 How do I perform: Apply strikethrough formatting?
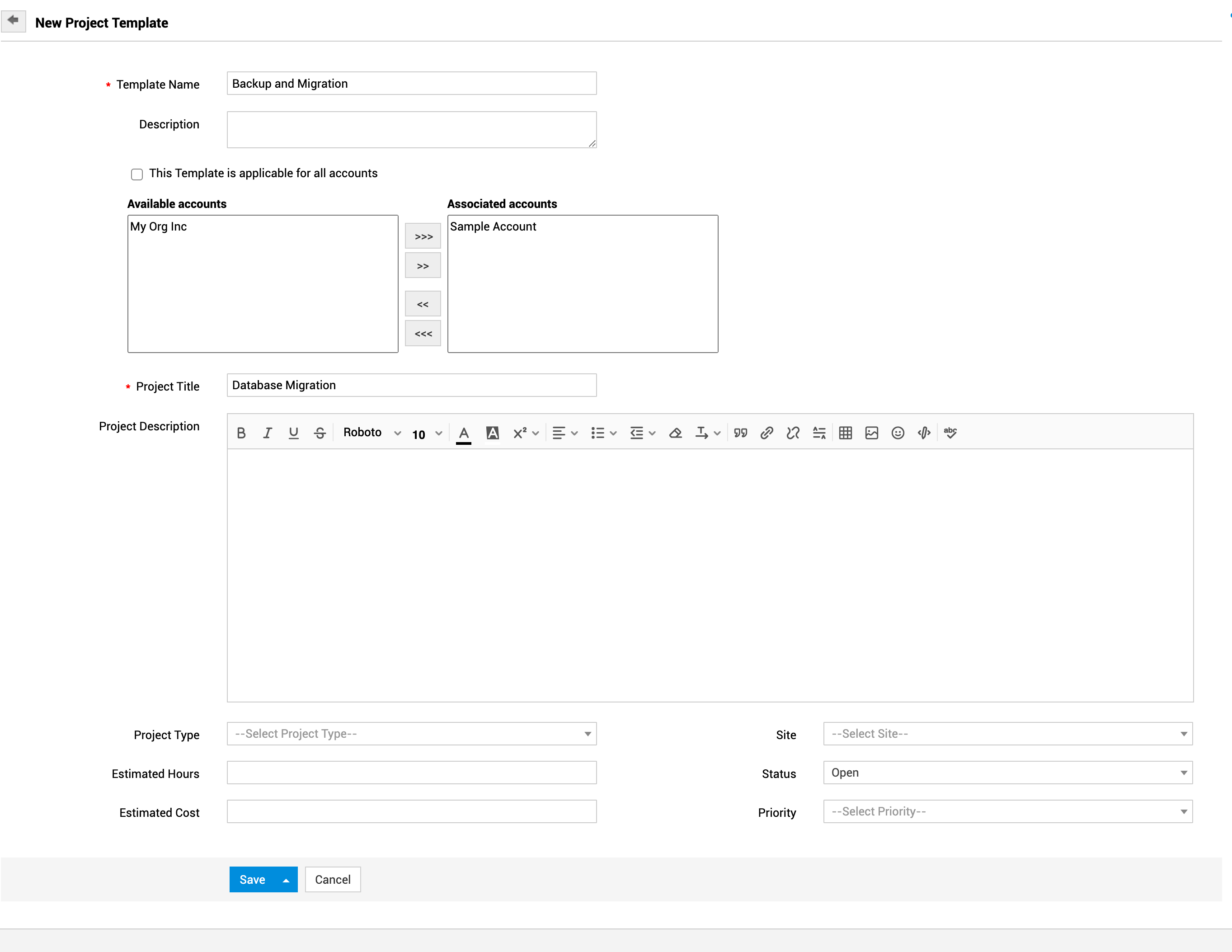pos(320,433)
